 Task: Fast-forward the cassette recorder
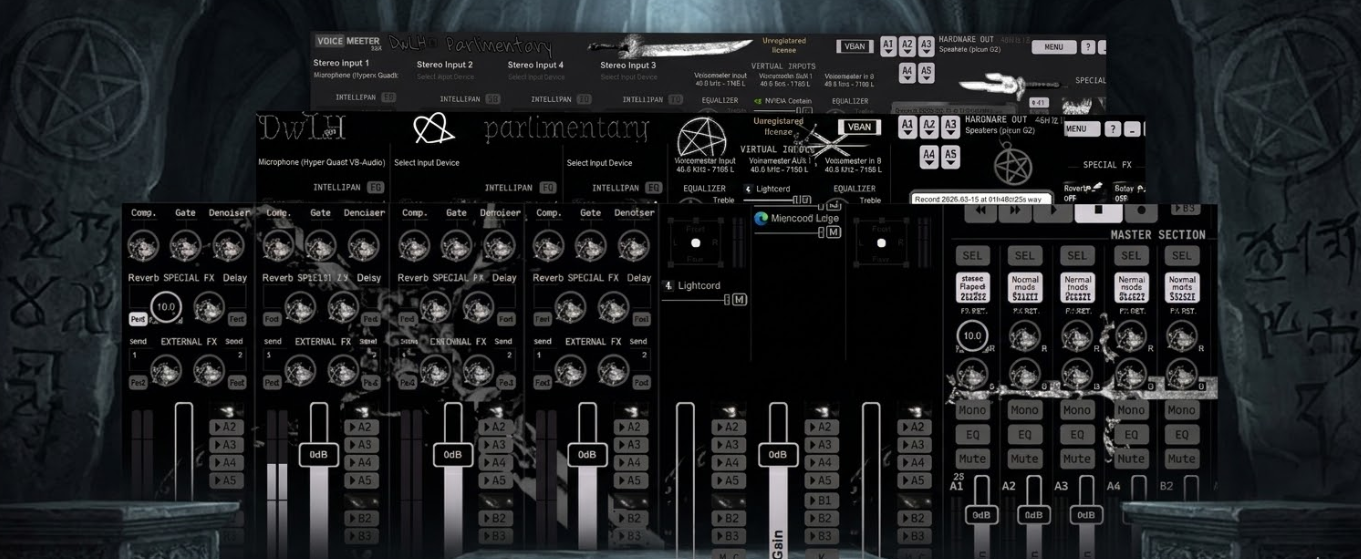tap(1016, 211)
